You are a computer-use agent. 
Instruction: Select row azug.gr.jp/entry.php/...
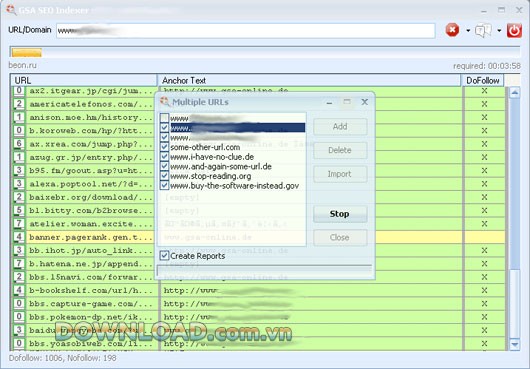click(258, 157)
